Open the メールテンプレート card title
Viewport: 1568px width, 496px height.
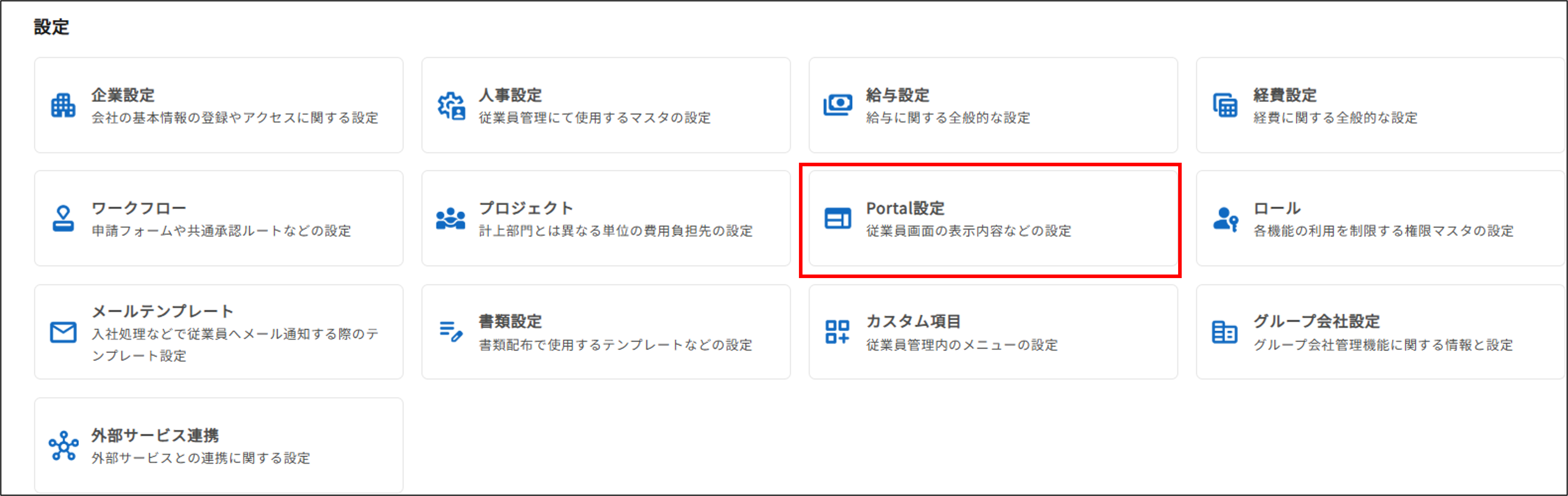tap(163, 311)
